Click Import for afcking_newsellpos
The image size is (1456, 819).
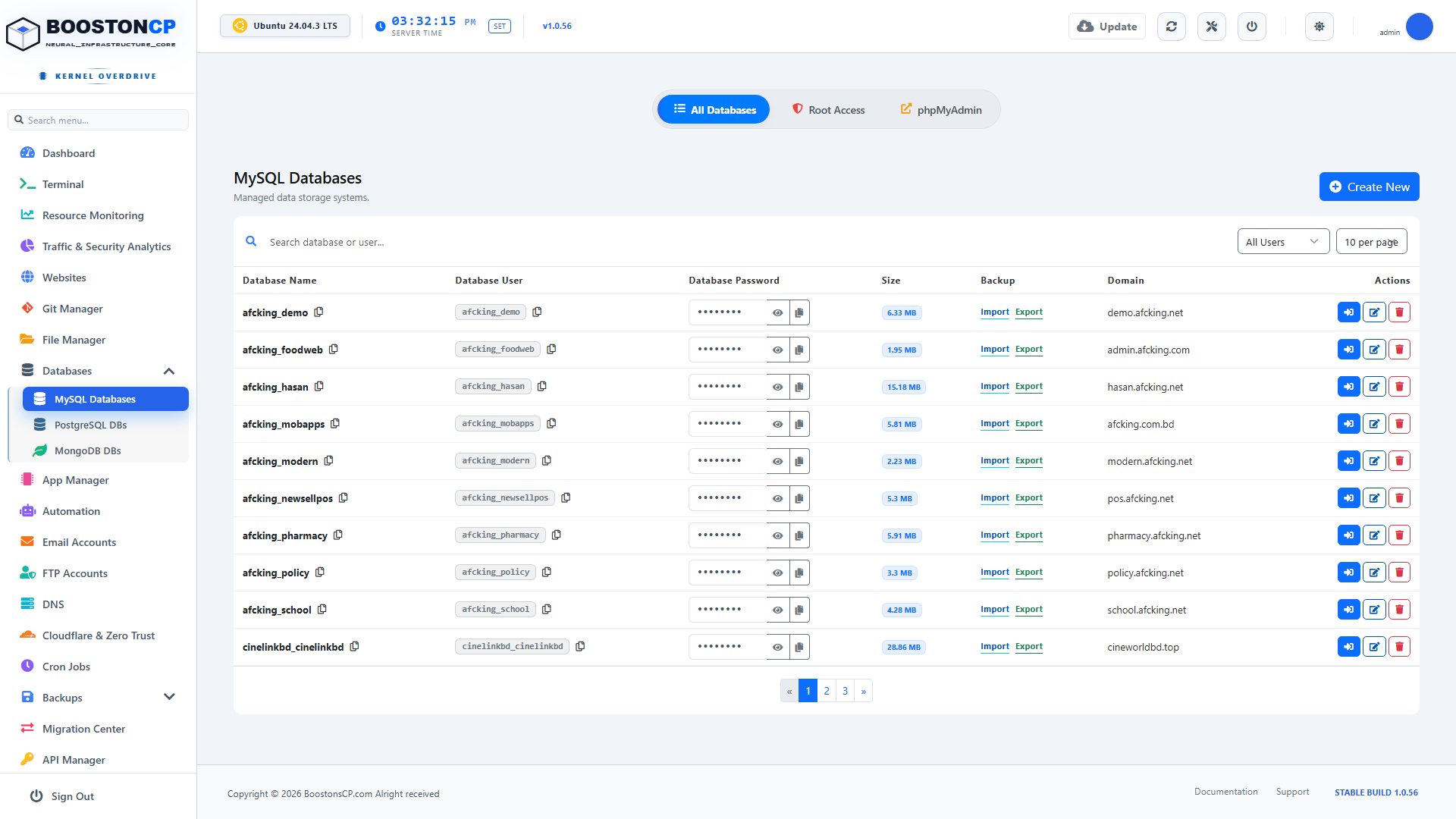click(994, 497)
